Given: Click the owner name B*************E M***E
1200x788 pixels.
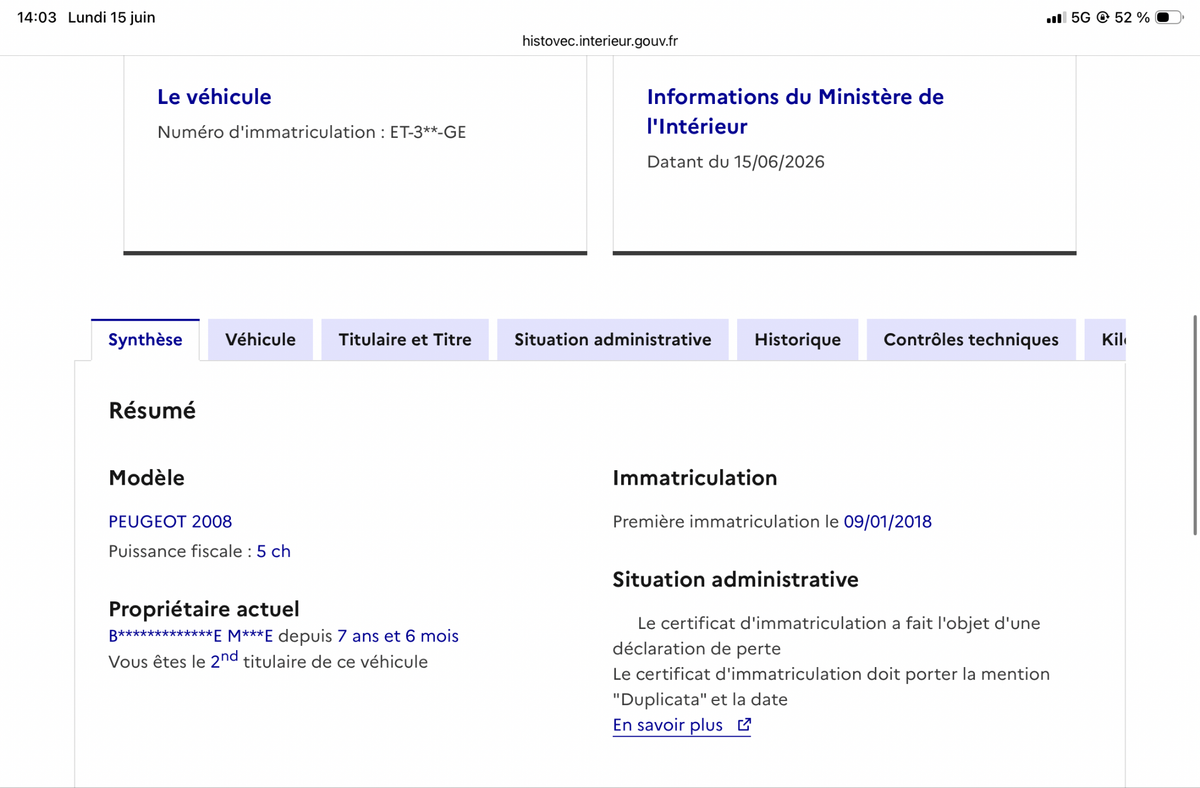Looking at the screenshot, I should coord(191,636).
